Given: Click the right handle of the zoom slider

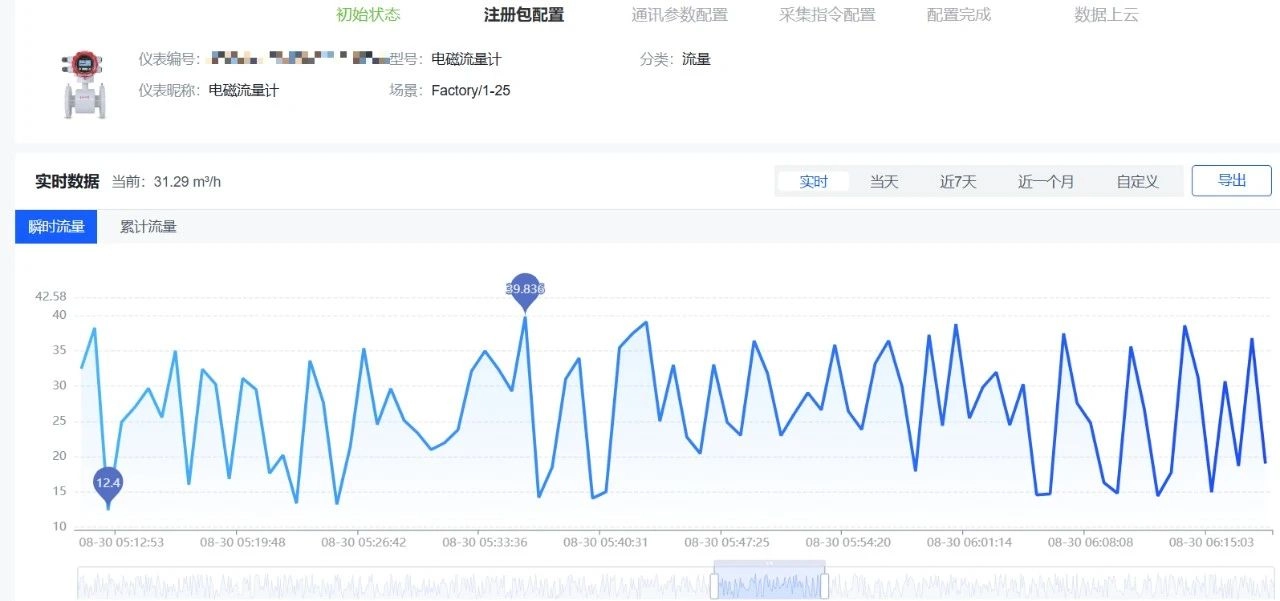Looking at the screenshot, I should 824,586.
